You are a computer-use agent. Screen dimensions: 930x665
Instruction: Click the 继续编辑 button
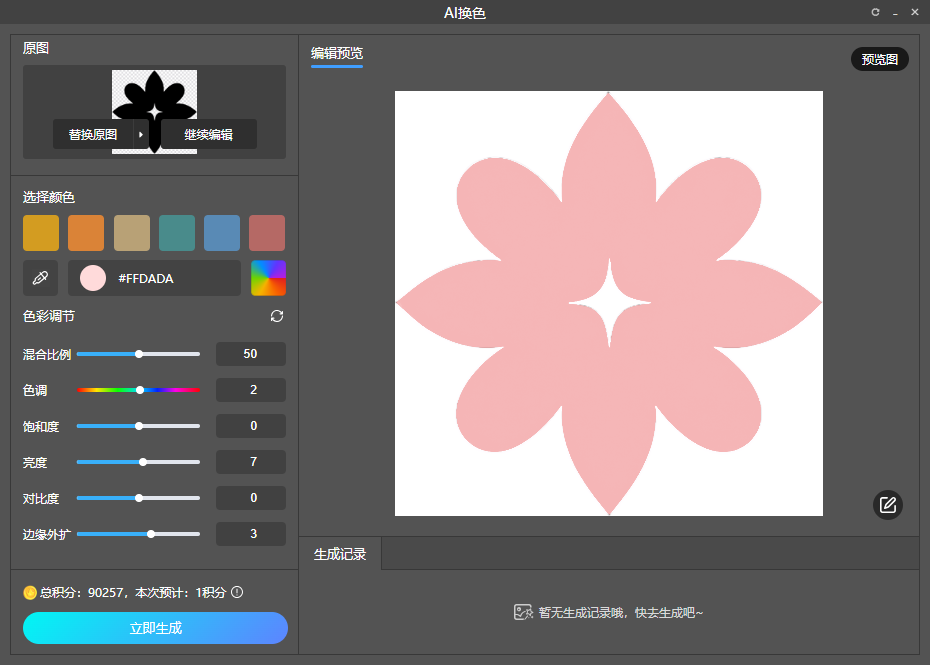pos(208,135)
